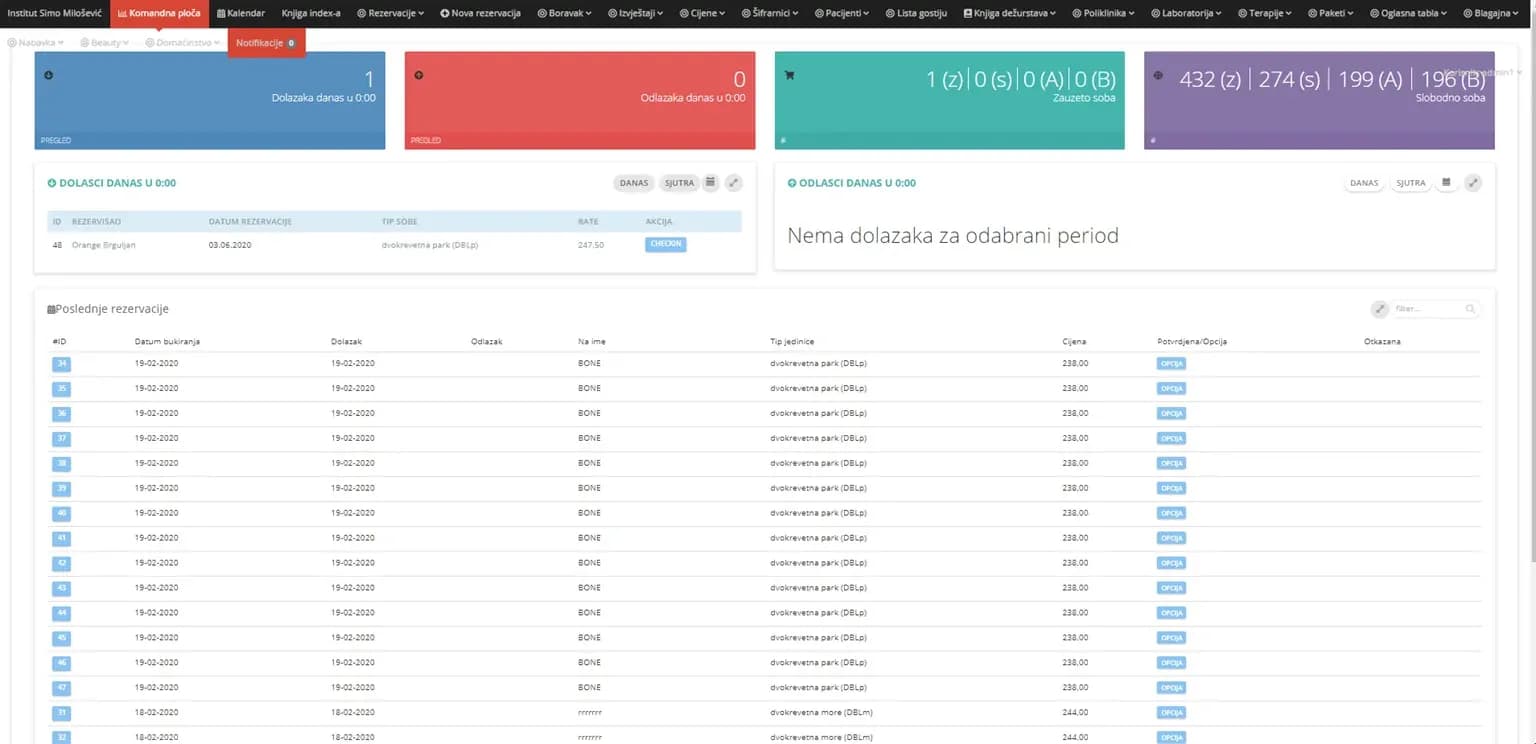The width and height of the screenshot is (1536, 744).
Task: Click the search magnifier icon in the filter box
Action: click(x=1470, y=309)
